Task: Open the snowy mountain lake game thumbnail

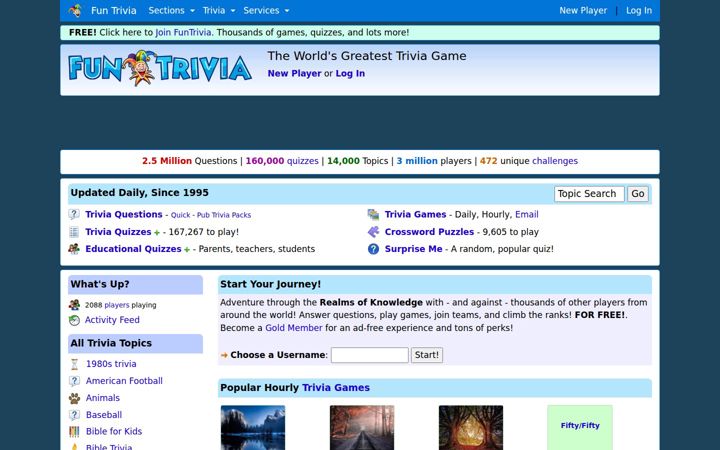Action: [x=253, y=428]
